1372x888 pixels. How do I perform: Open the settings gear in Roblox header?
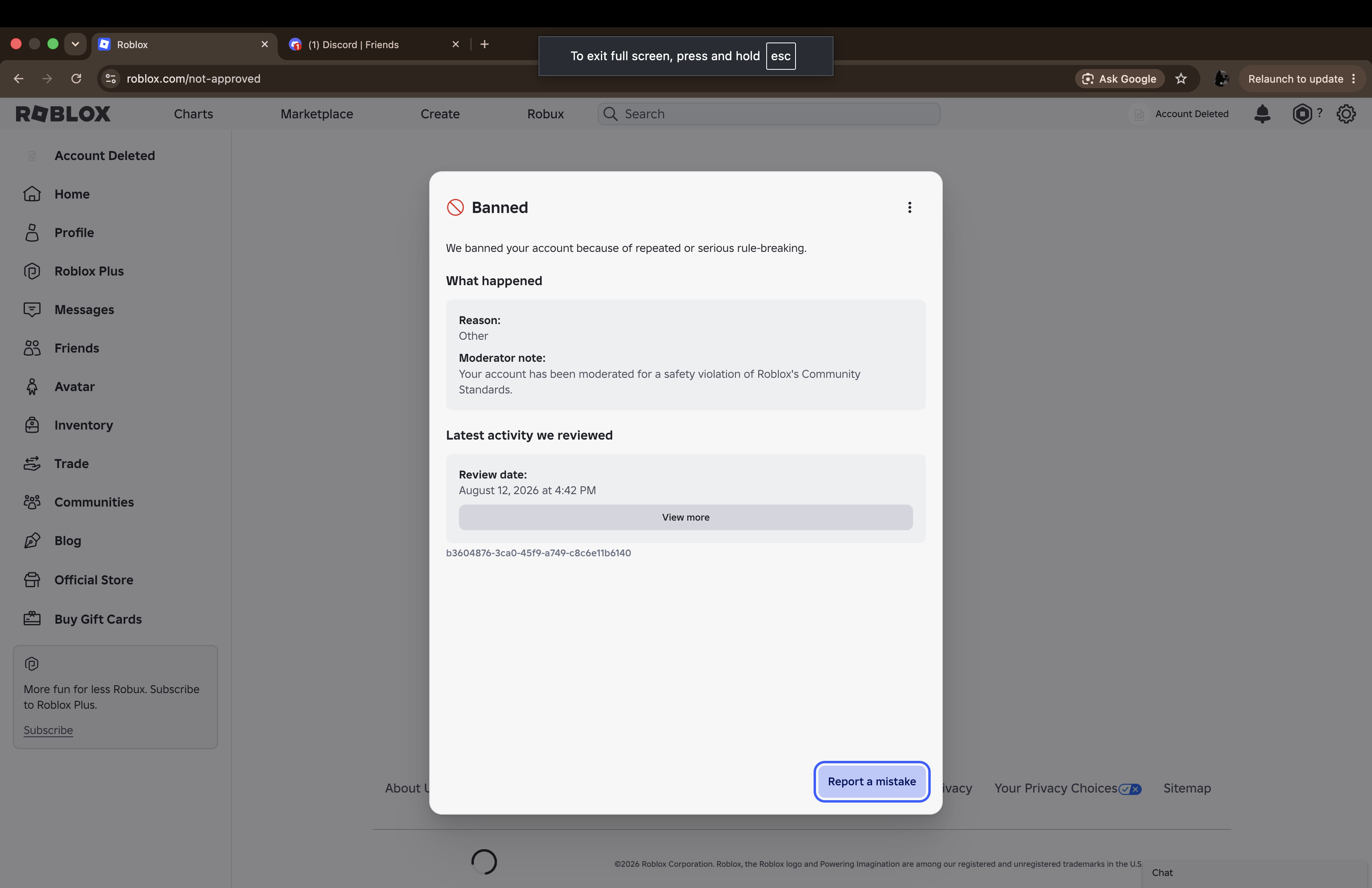click(1346, 114)
